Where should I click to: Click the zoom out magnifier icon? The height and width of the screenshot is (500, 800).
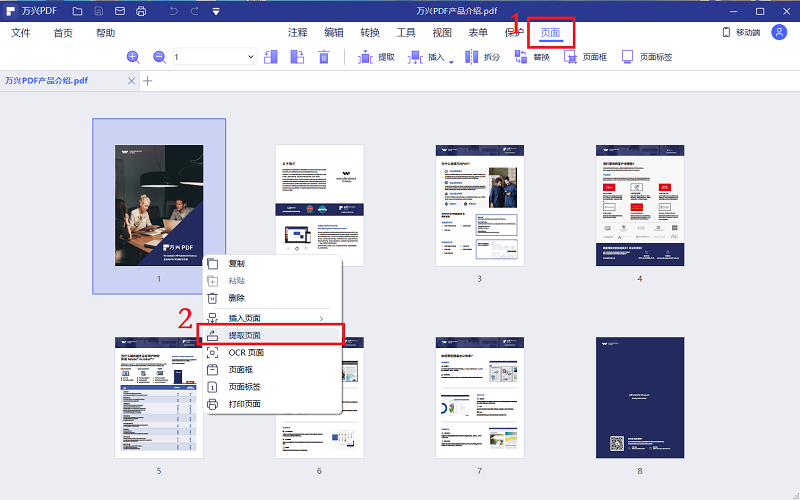click(159, 57)
